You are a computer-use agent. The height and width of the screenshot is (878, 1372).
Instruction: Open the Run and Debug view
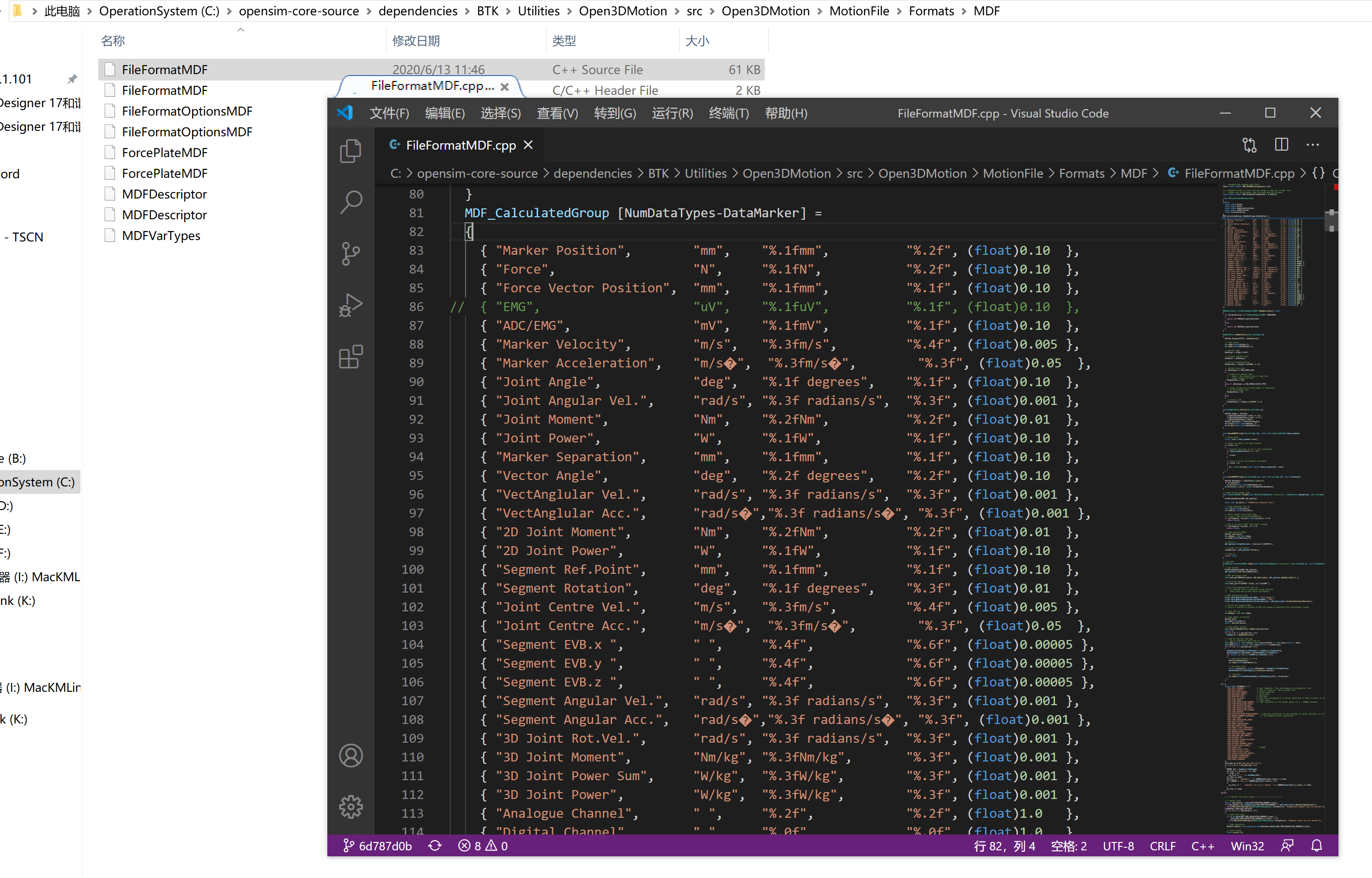351,305
